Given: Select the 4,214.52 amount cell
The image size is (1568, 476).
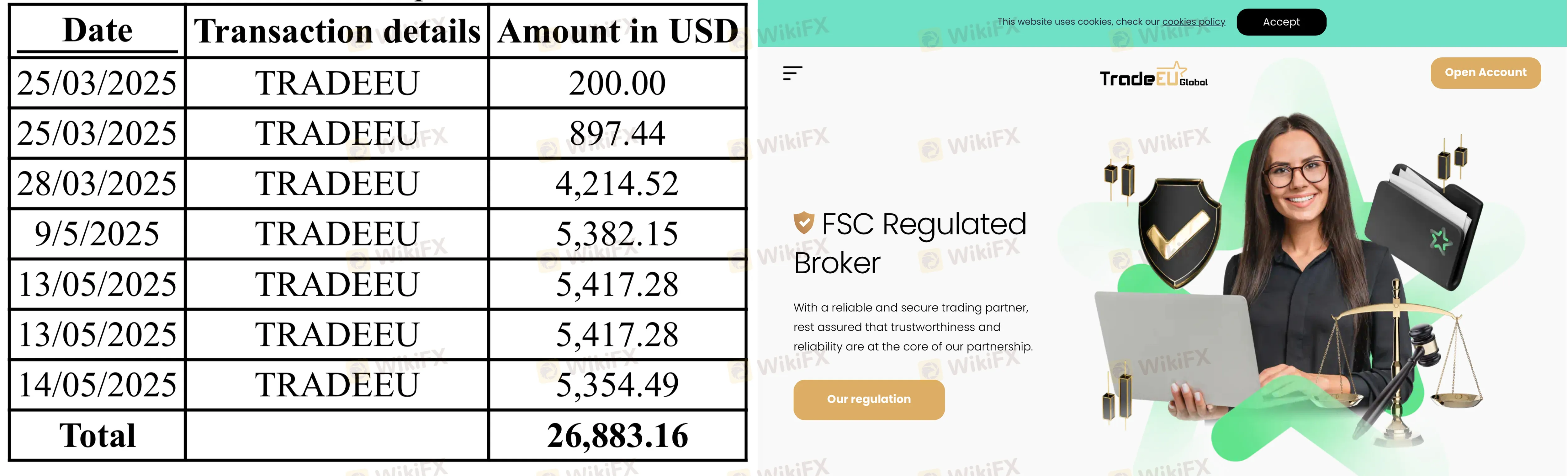Looking at the screenshot, I should (x=617, y=184).
